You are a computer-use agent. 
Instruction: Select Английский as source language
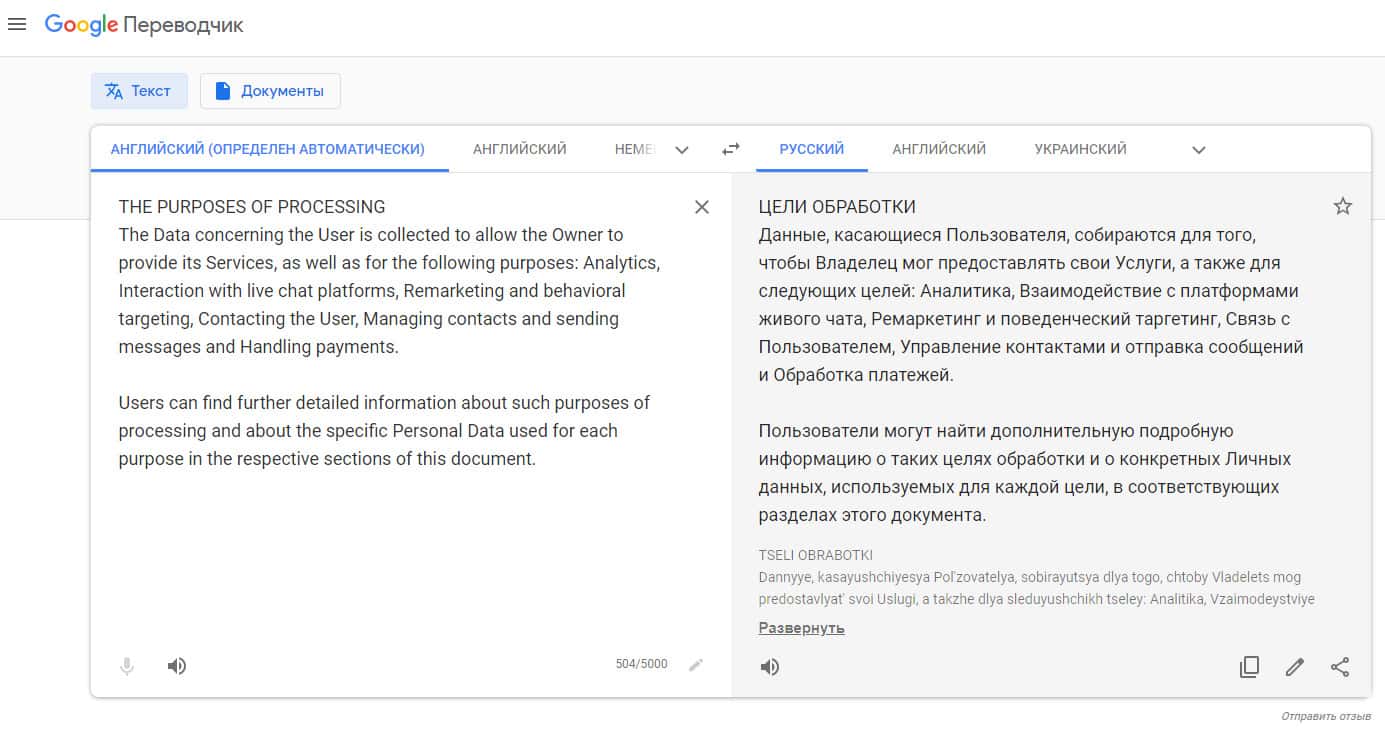click(520, 149)
